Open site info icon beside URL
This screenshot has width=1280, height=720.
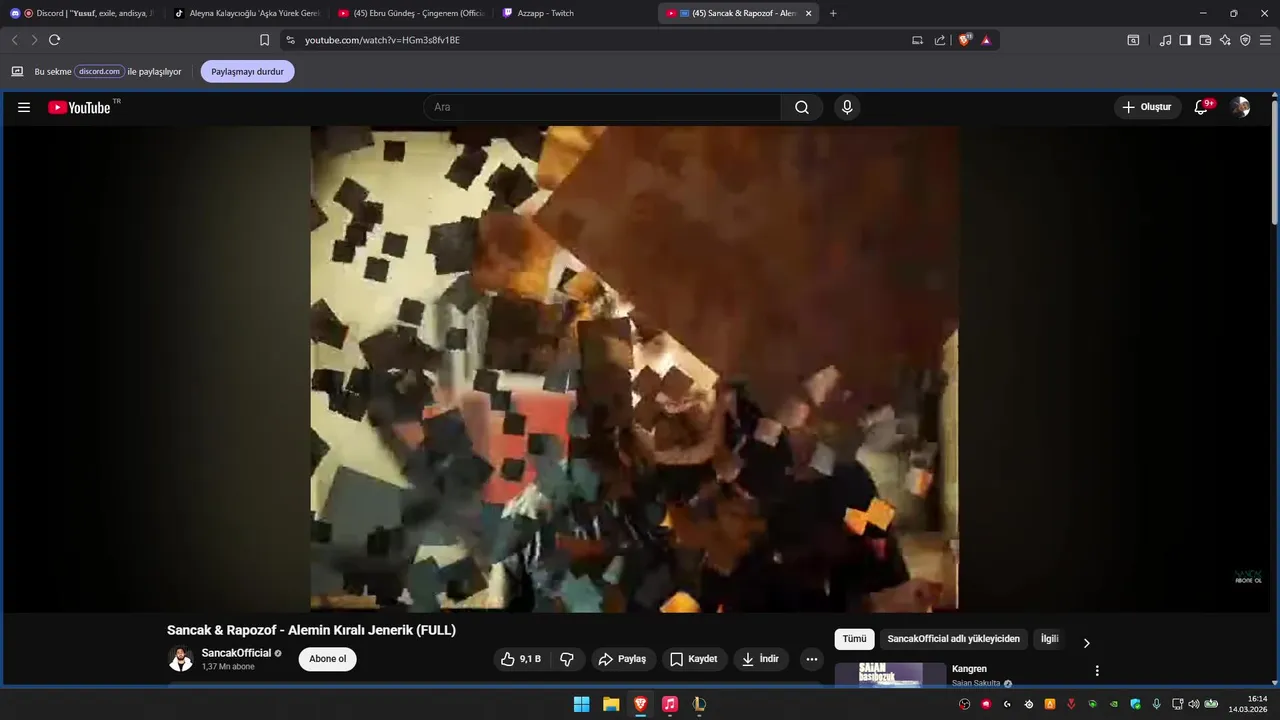[290, 40]
